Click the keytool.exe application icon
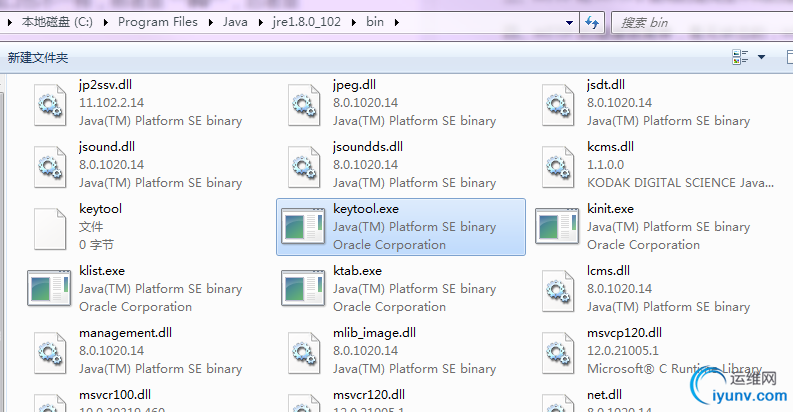 [x=303, y=226]
